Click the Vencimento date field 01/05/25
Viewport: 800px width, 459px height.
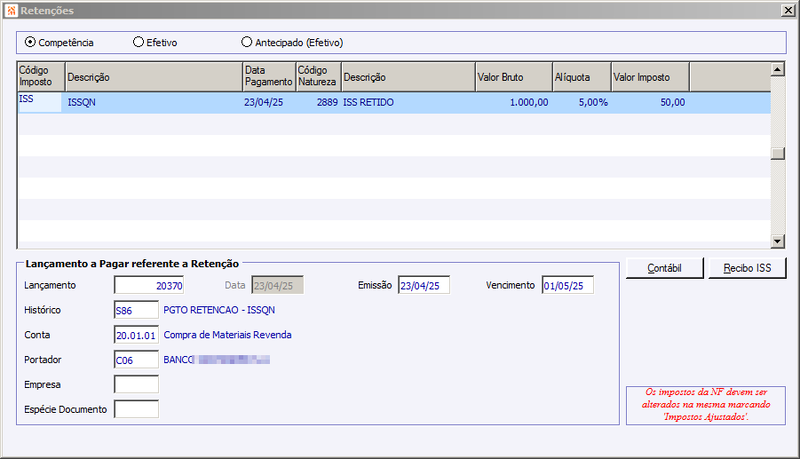click(567, 285)
